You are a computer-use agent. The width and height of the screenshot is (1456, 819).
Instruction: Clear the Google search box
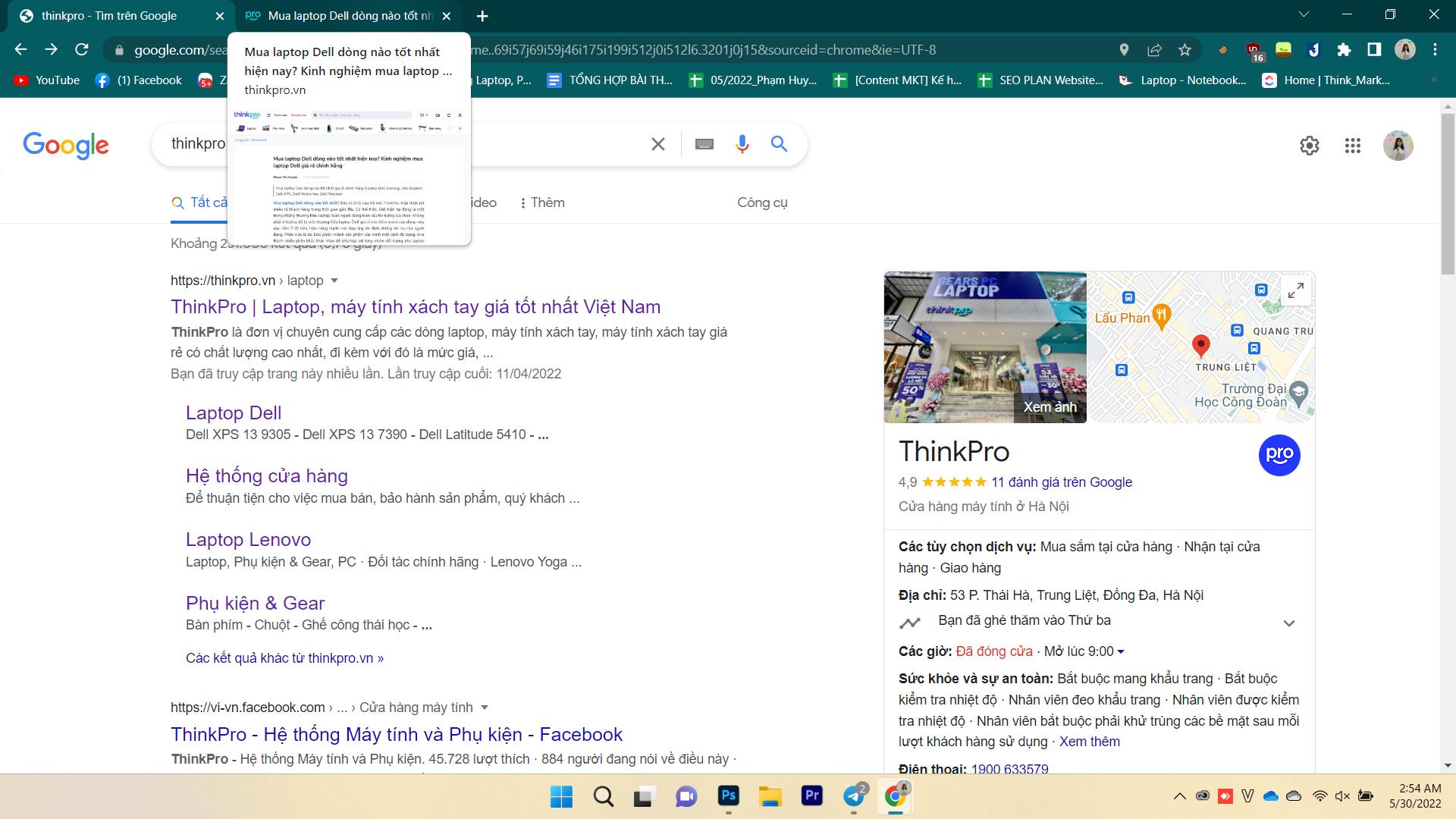click(x=657, y=144)
